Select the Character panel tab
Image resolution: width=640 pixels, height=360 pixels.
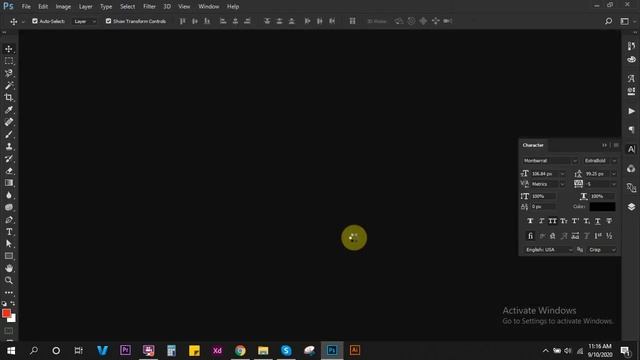pos(533,145)
